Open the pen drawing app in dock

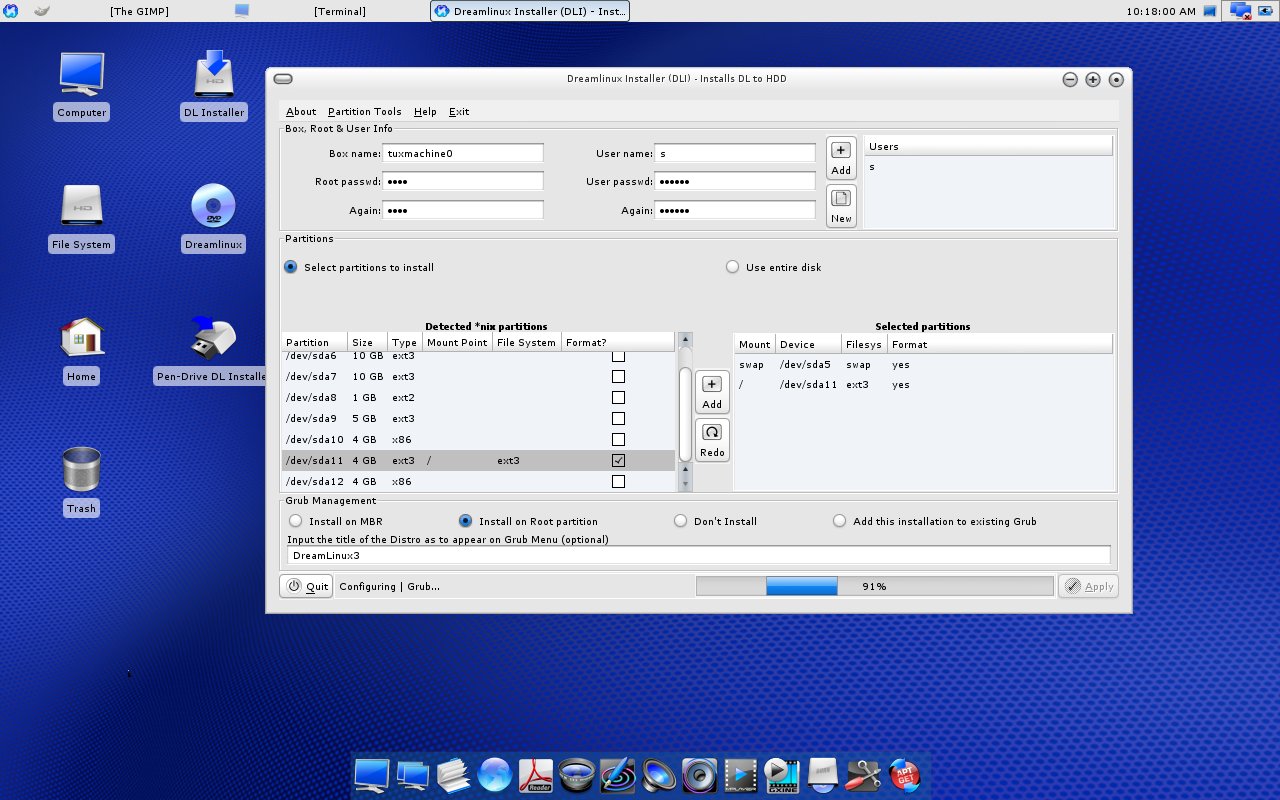618,775
